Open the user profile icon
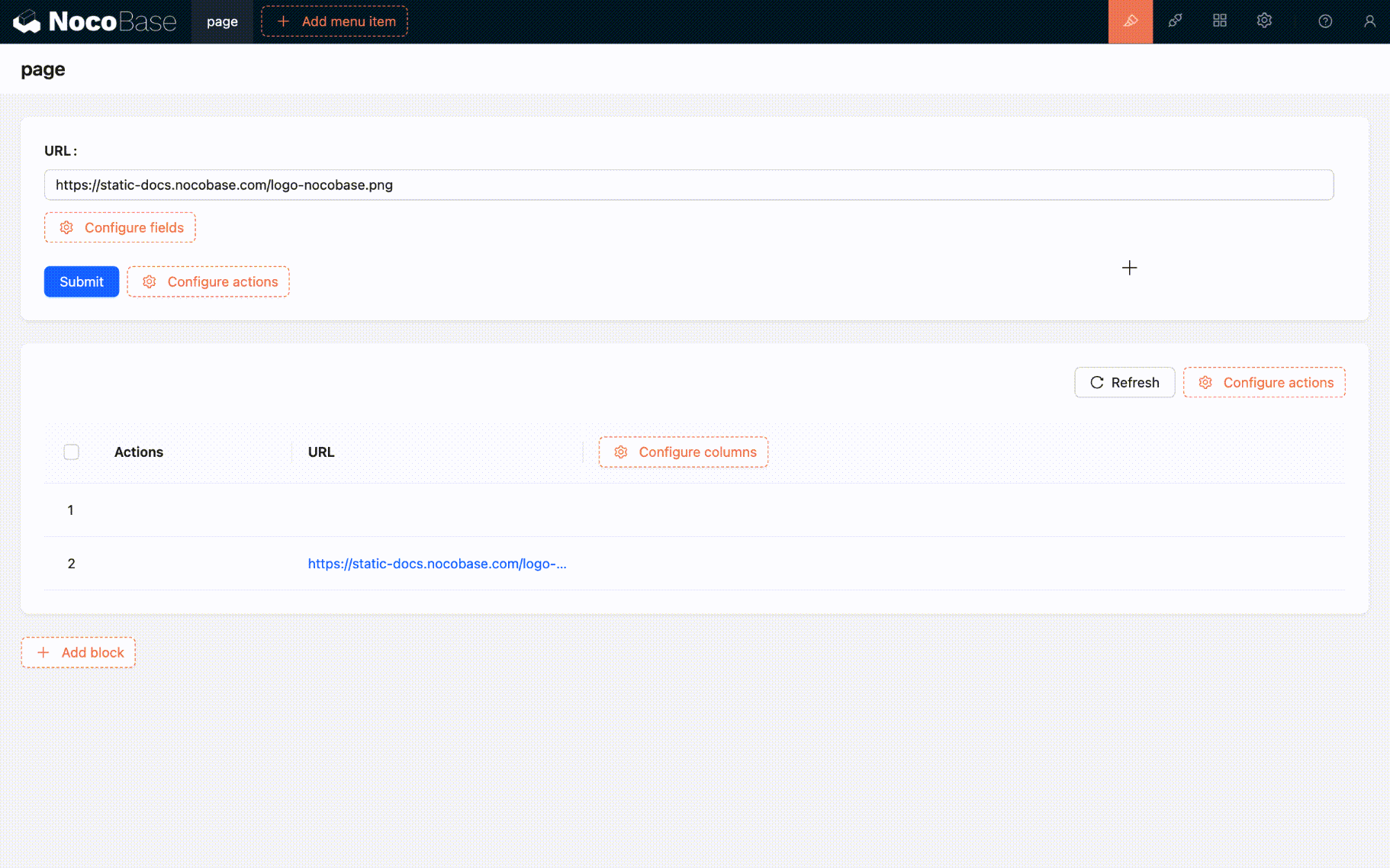The height and width of the screenshot is (868, 1390). click(1369, 21)
